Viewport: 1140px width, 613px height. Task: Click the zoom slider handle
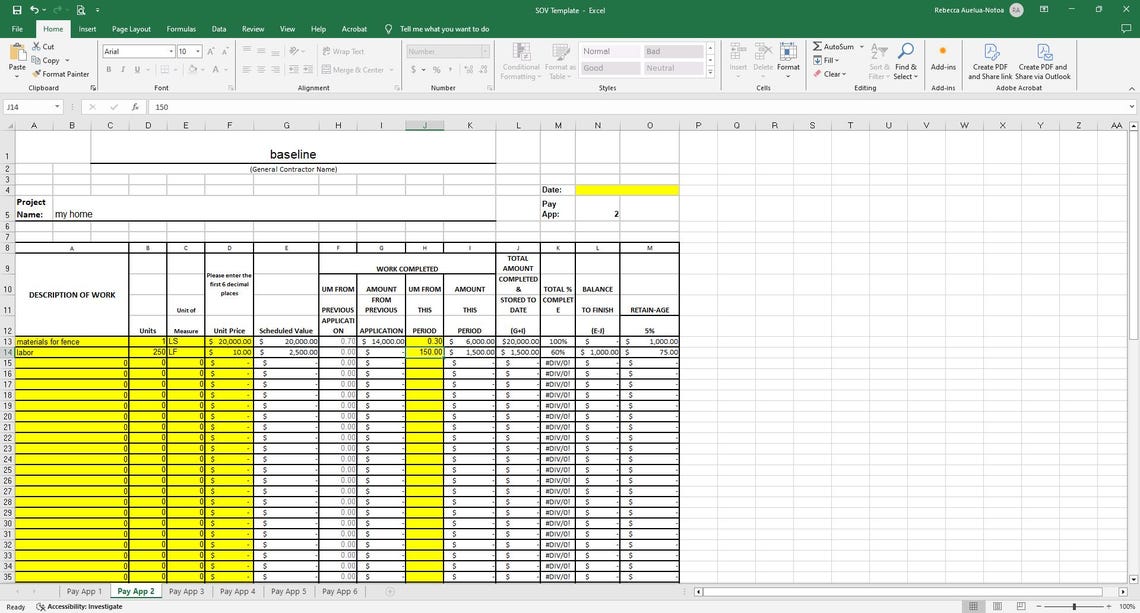pos(1074,606)
